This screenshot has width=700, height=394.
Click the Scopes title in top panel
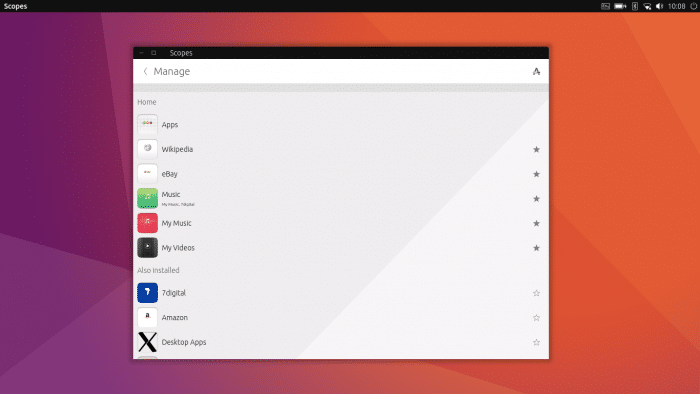[x=16, y=6]
